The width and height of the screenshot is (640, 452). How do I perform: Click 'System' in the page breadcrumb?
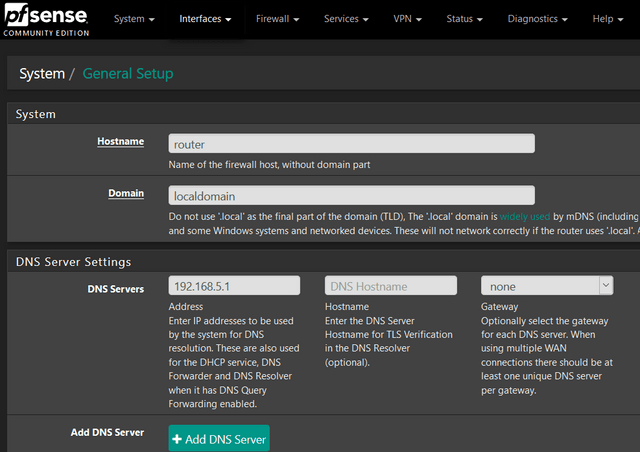(41, 74)
